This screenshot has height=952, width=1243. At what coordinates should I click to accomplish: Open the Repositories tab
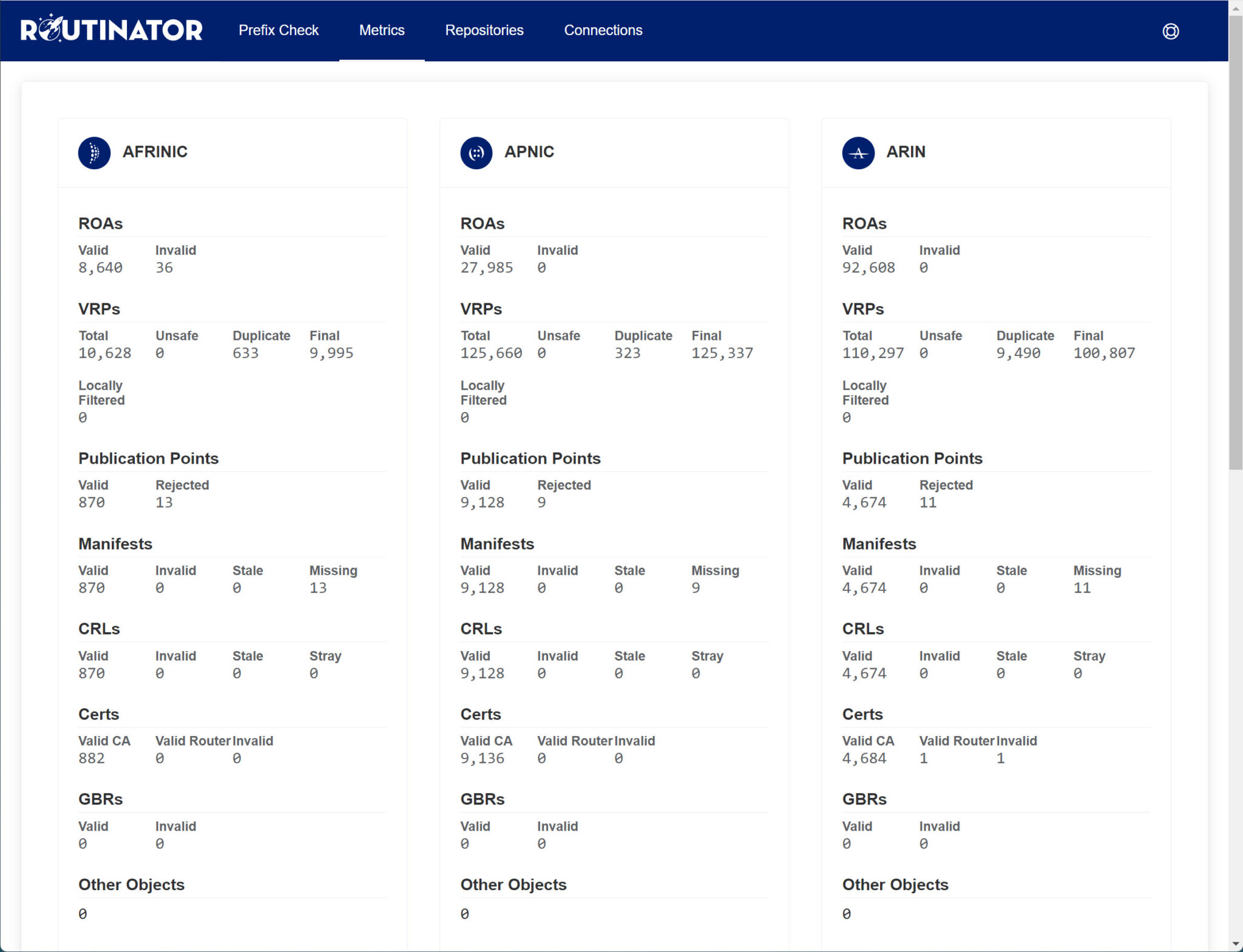pos(484,30)
